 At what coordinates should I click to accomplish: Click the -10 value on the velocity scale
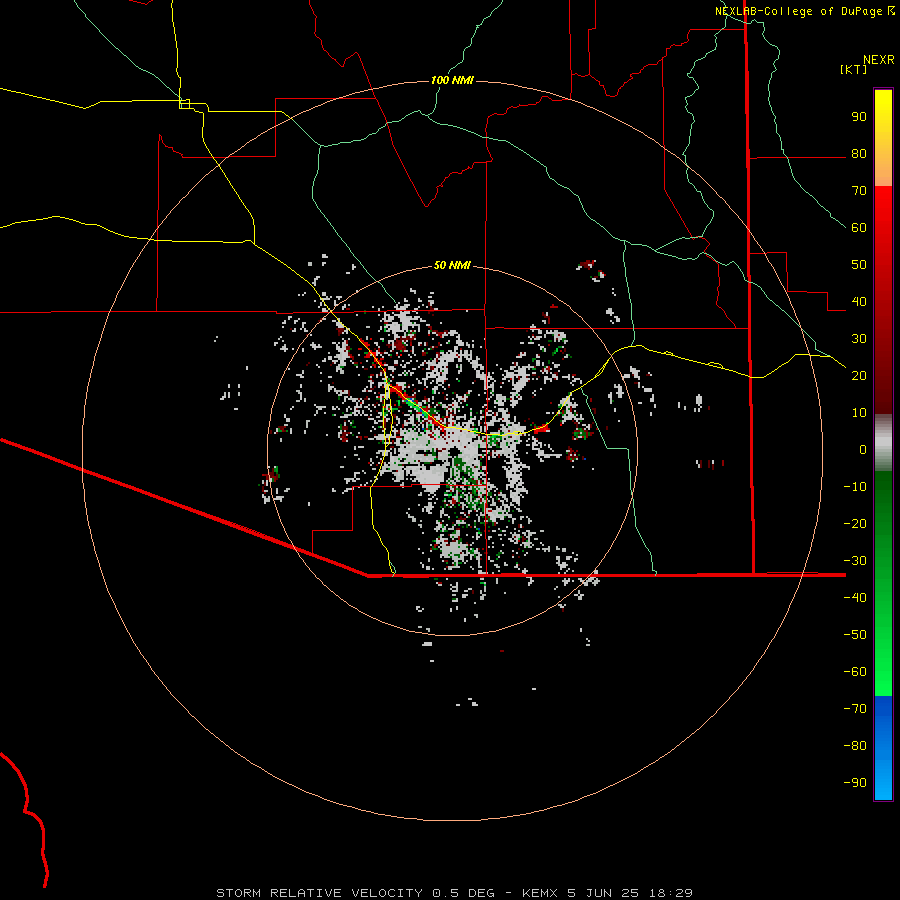coord(855,487)
